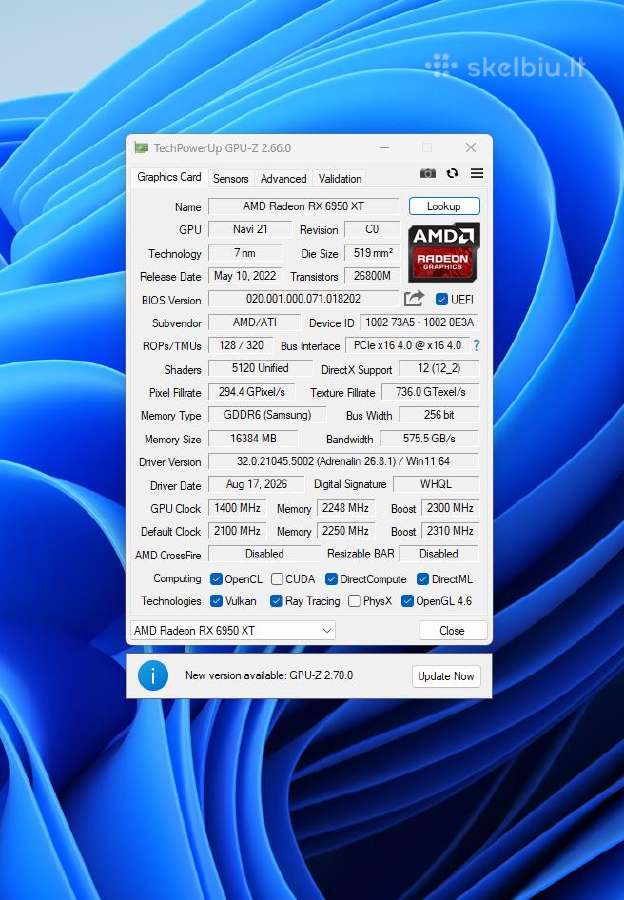This screenshot has width=624, height=900.
Task: Click the Device ID value 1002 73A5
Action: tap(419, 322)
